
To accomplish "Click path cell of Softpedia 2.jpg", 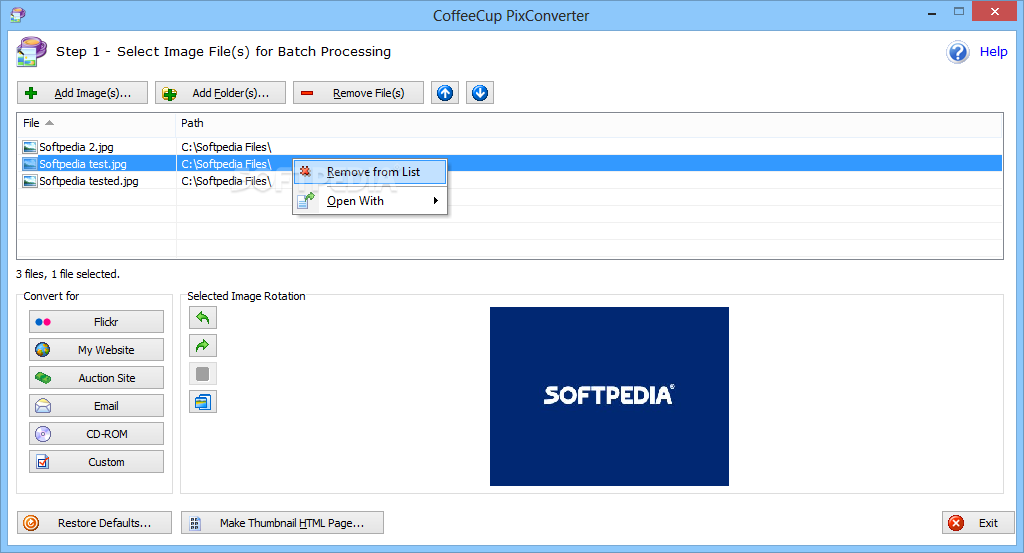I will [x=226, y=147].
